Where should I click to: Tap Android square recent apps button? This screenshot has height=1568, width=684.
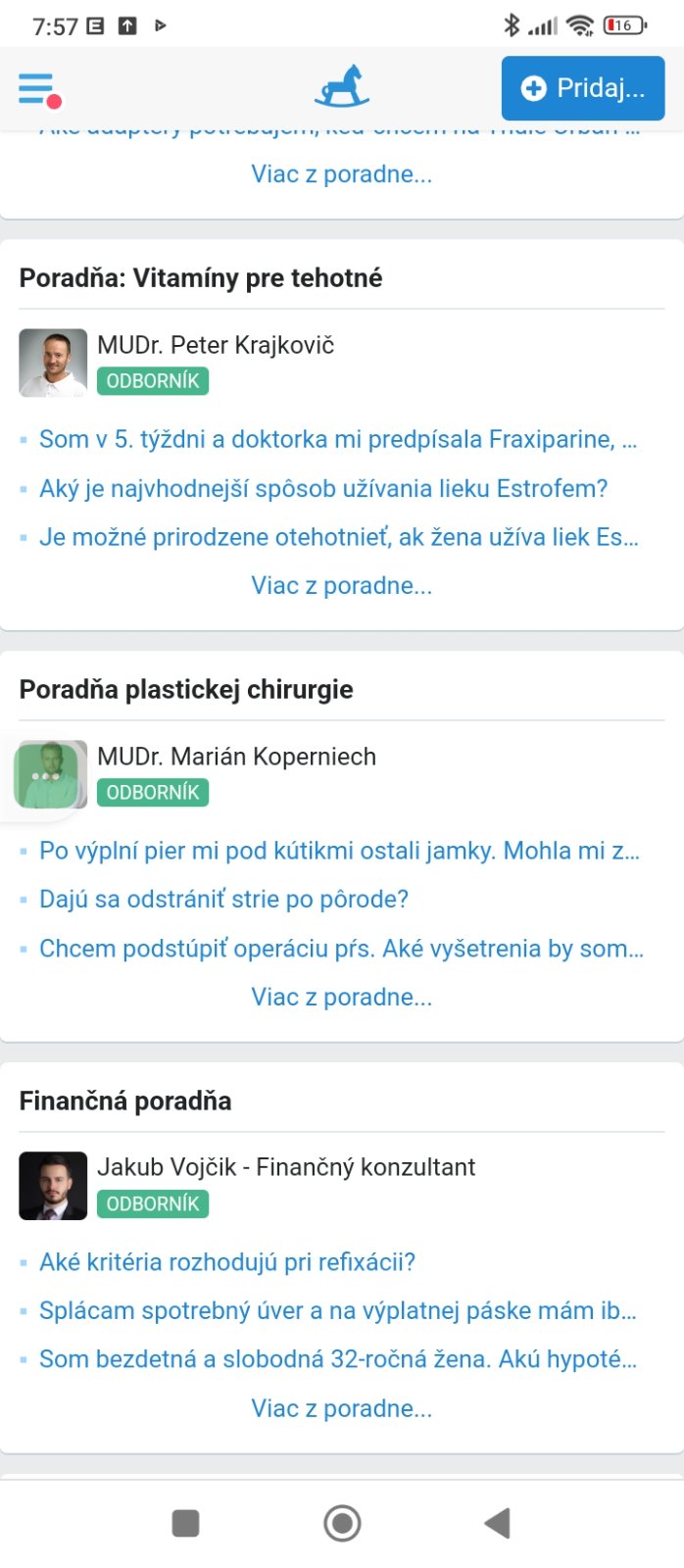tap(185, 1523)
